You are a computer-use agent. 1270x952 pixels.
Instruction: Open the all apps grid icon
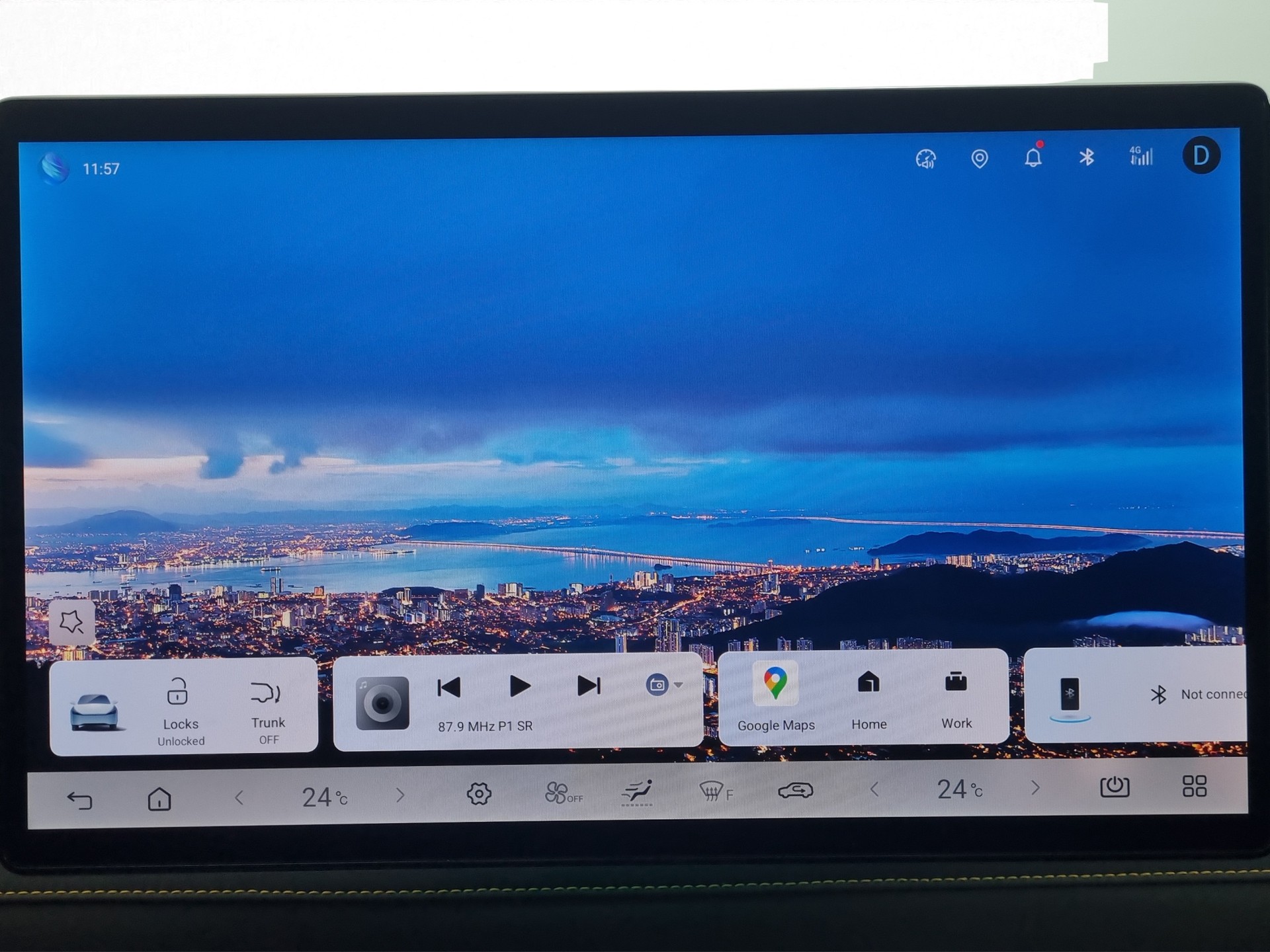(x=1195, y=785)
